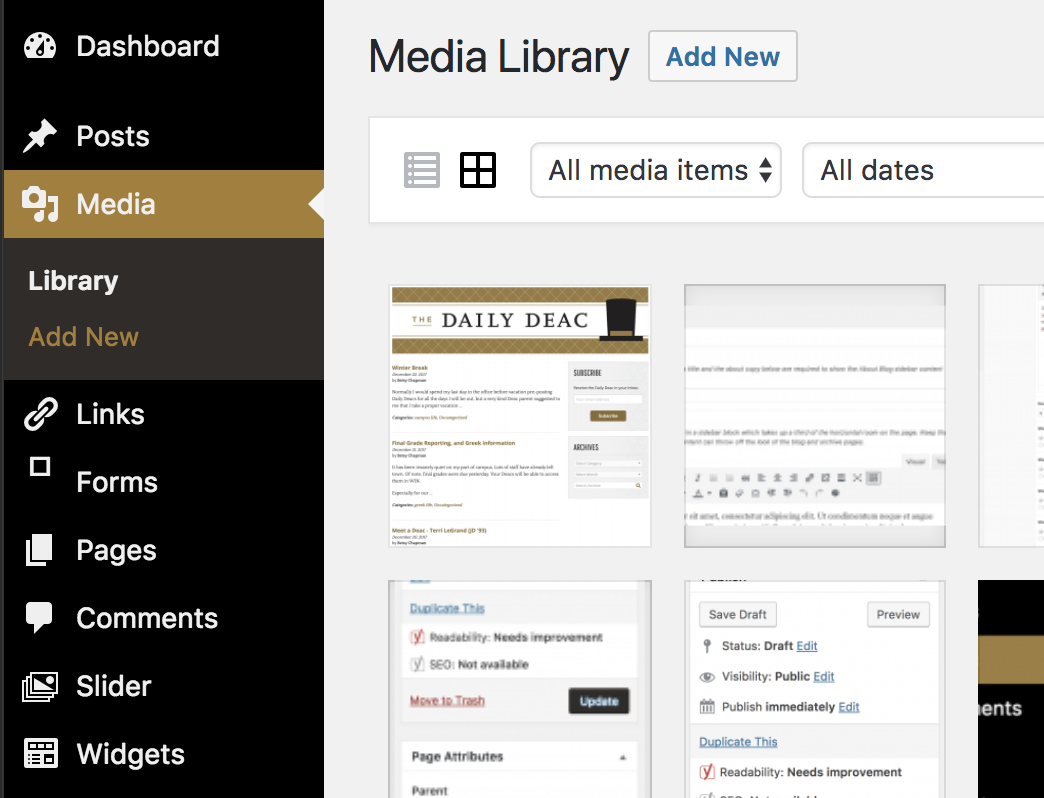The height and width of the screenshot is (798, 1044).
Task: Open the Forms menu item
Action: click(x=117, y=482)
